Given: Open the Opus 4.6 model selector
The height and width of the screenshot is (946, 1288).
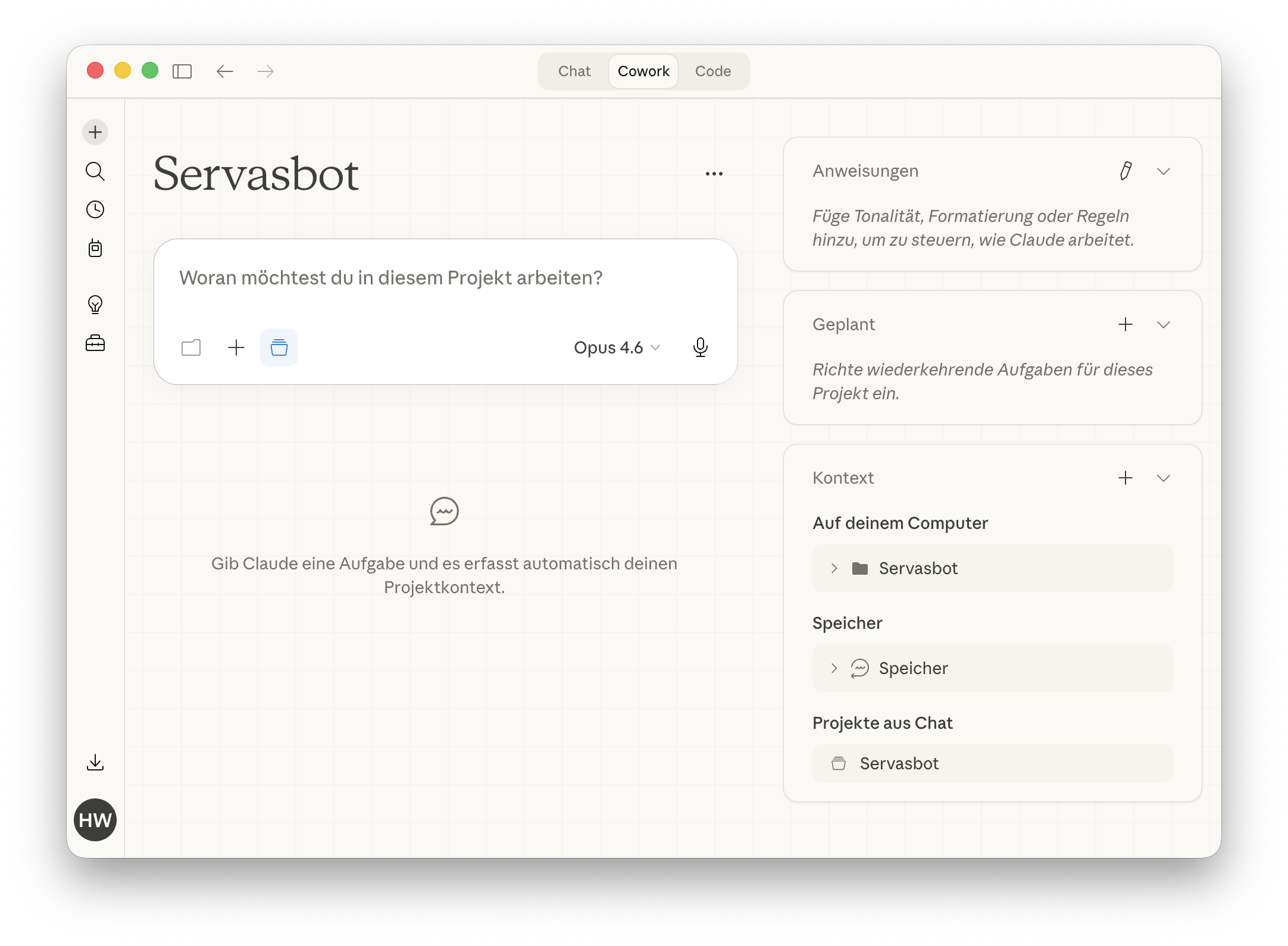Looking at the screenshot, I should pos(617,347).
